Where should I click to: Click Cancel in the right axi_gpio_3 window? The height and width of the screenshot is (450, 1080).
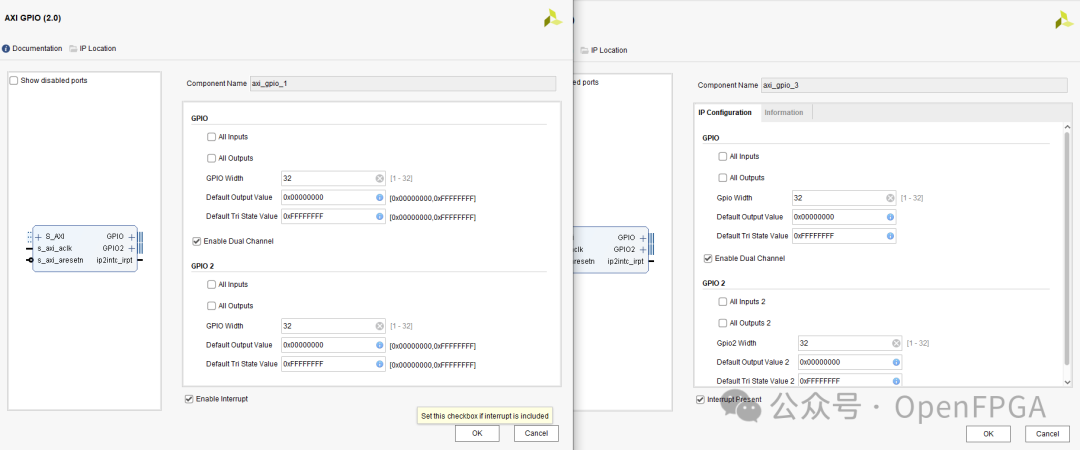coord(1048,433)
